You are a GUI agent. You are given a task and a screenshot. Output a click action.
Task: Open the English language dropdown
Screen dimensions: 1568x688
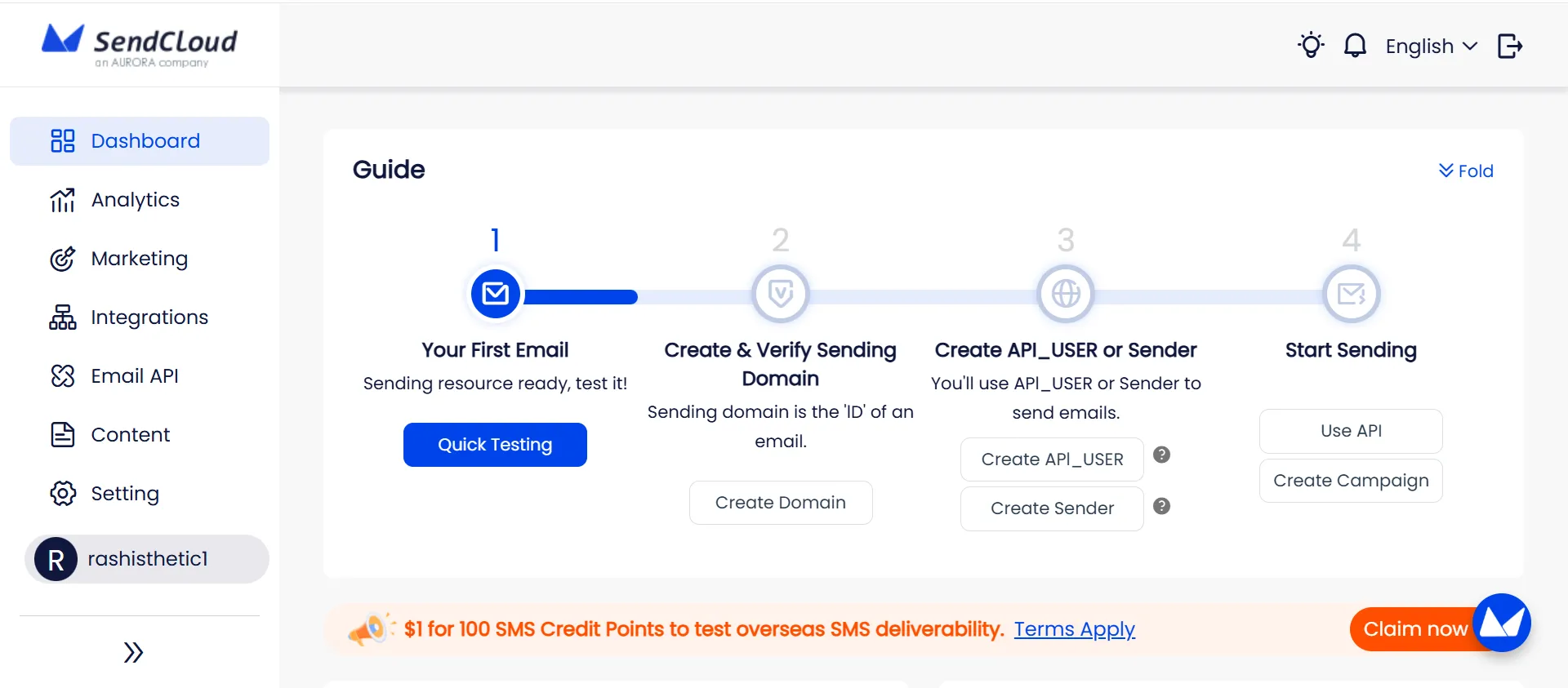point(1431,46)
